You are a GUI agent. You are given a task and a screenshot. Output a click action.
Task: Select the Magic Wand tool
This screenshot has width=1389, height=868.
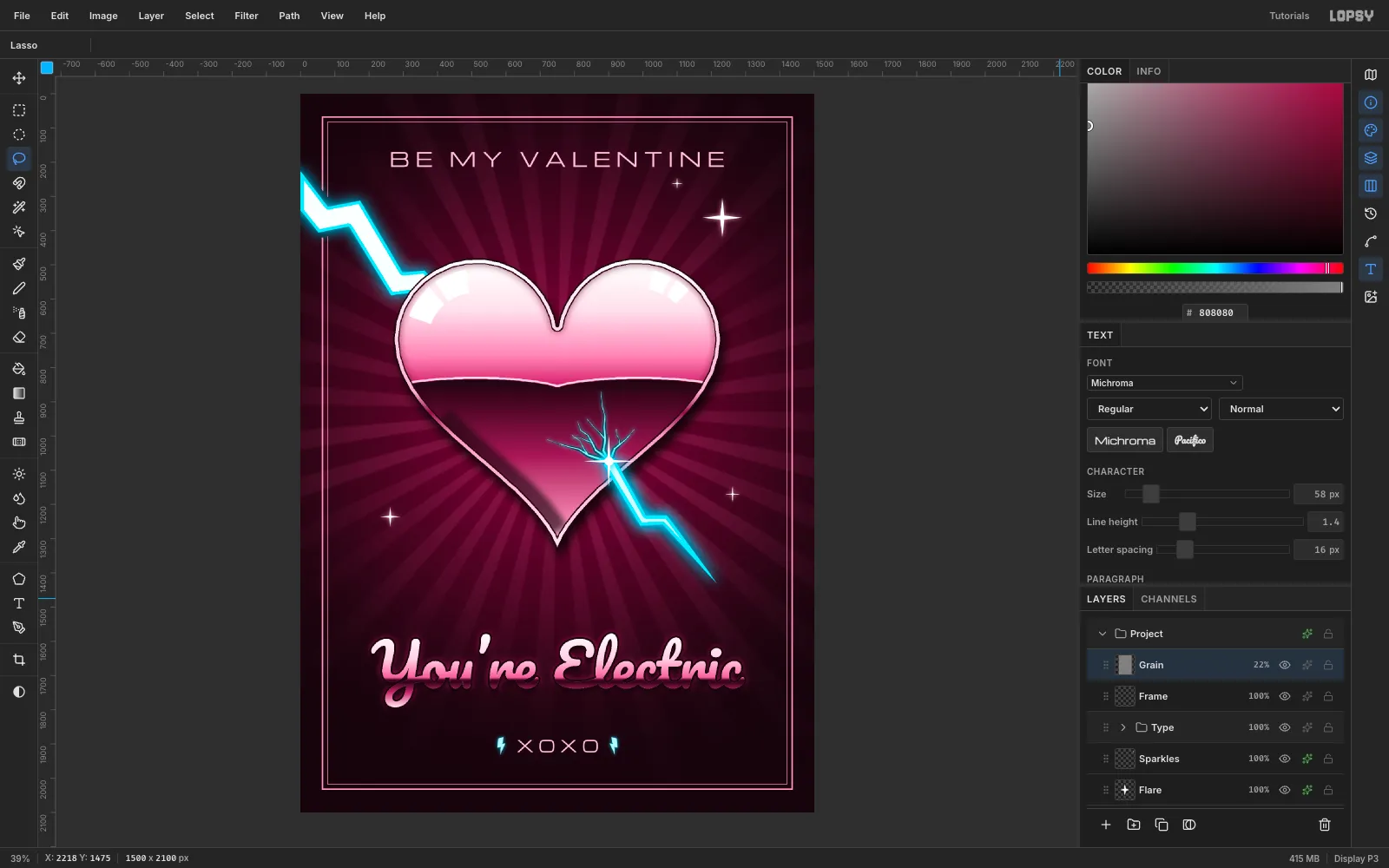pos(19,207)
